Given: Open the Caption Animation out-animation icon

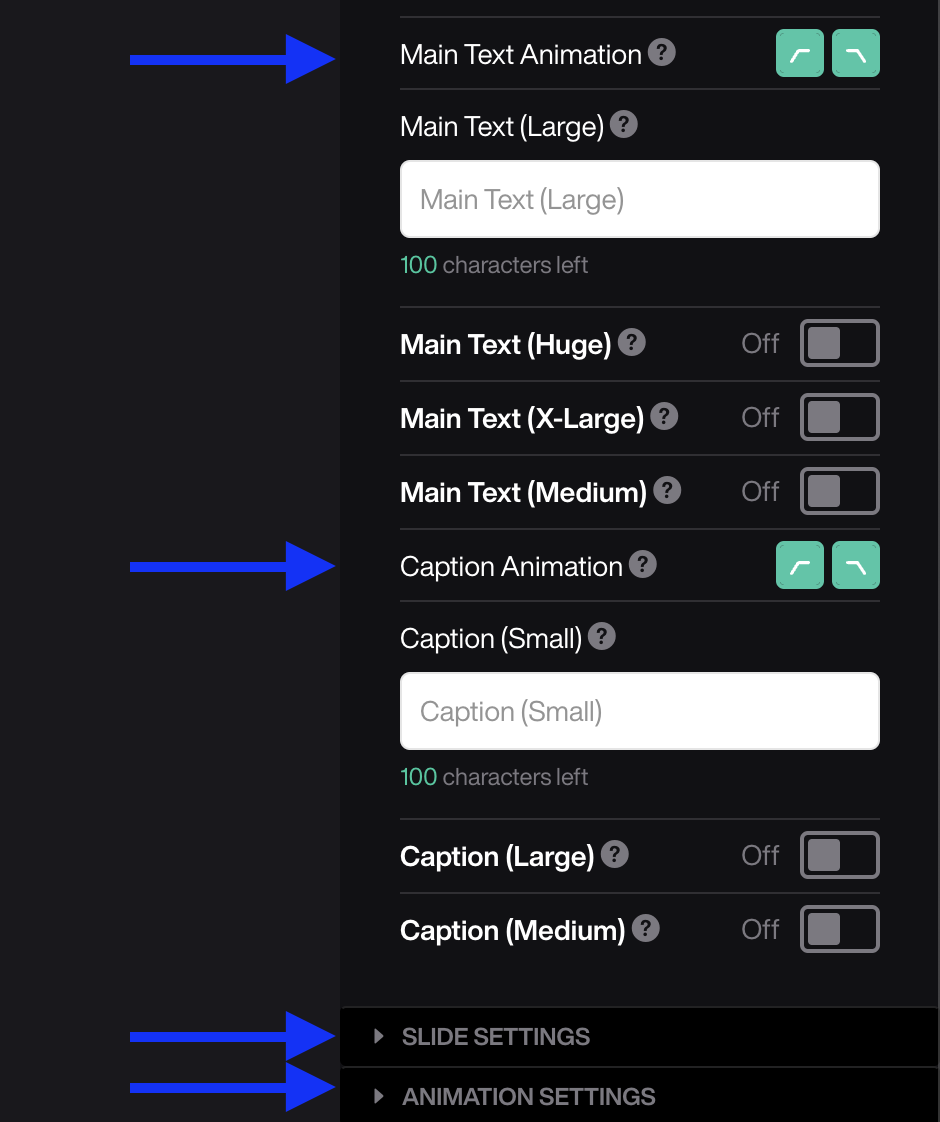Looking at the screenshot, I should (855, 565).
